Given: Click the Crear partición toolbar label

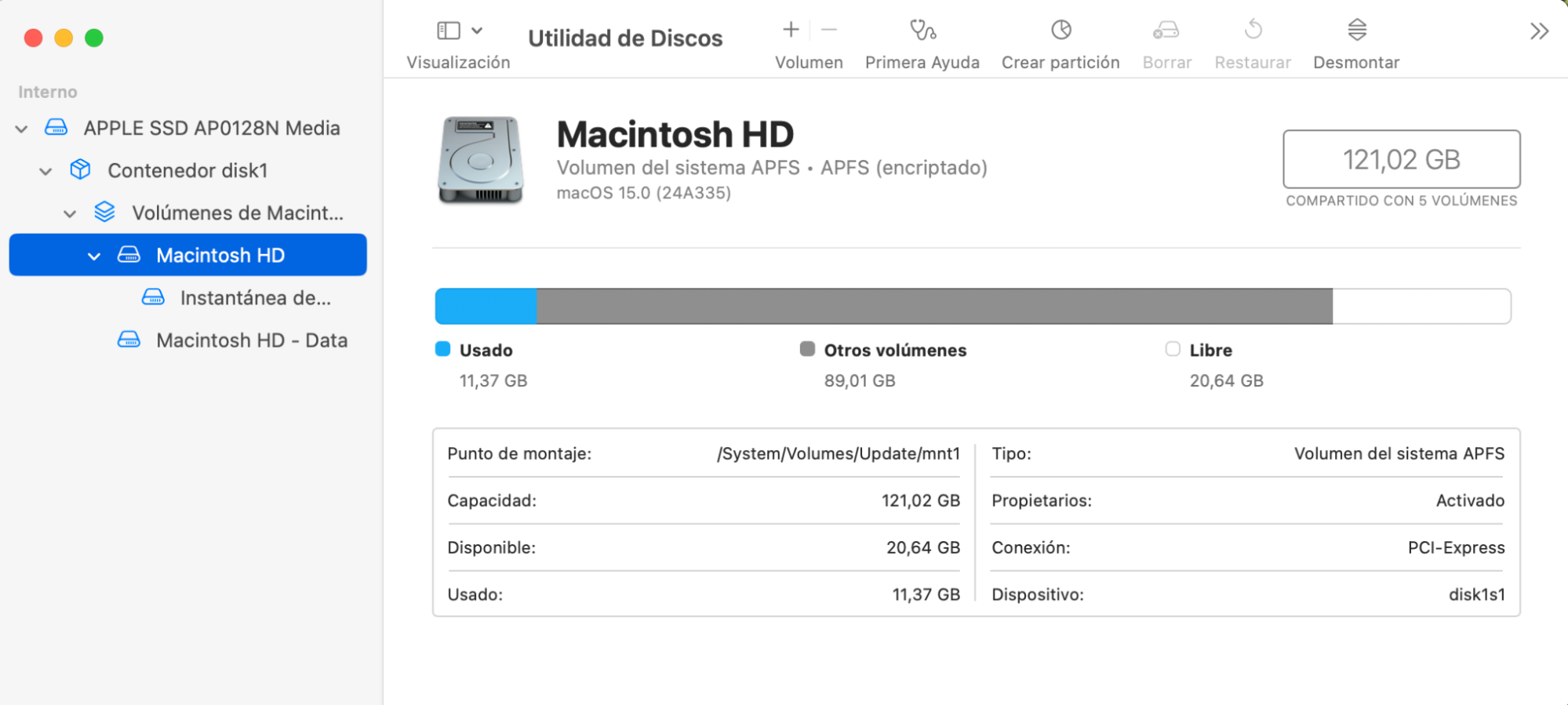Looking at the screenshot, I should 1060,62.
